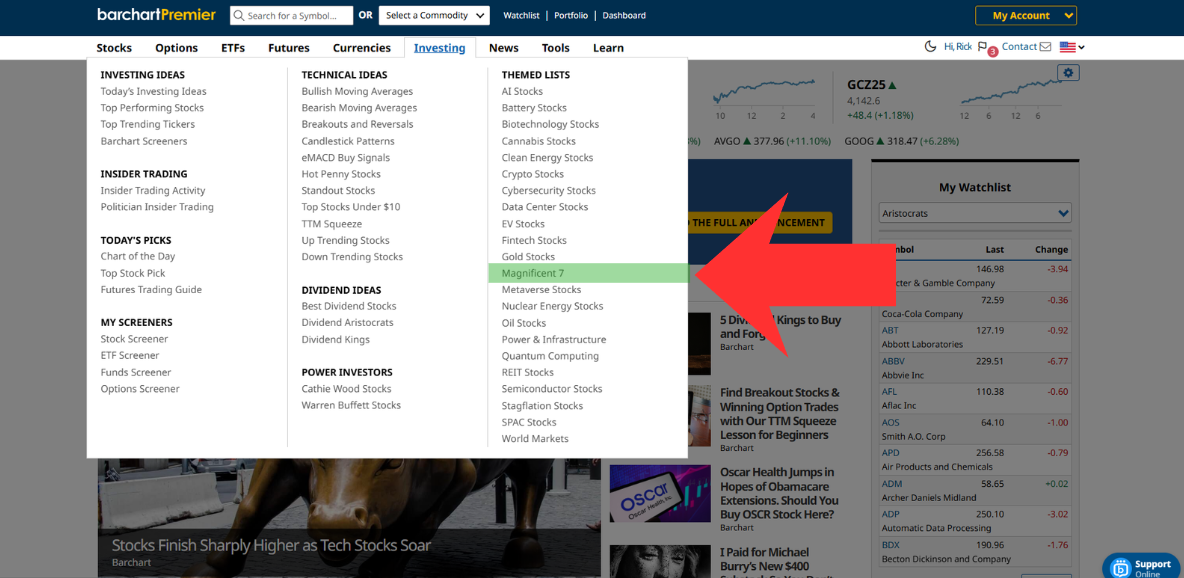Image resolution: width=1184 pixels, height=578 pixels.
Task: Open Quantum Computing list
Action: (x=550, y=356)
